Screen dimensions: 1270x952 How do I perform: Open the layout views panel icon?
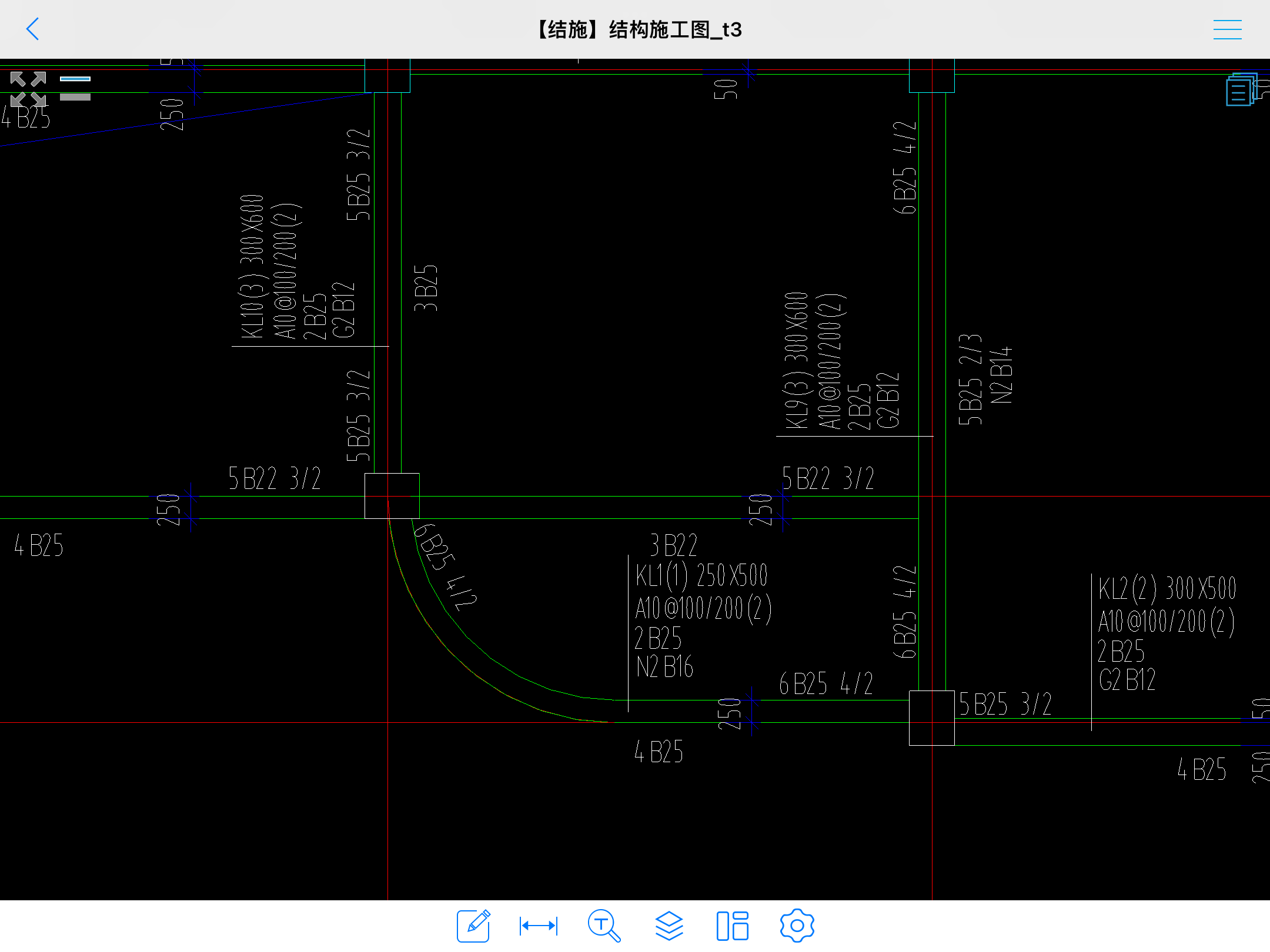click(733, 926)
